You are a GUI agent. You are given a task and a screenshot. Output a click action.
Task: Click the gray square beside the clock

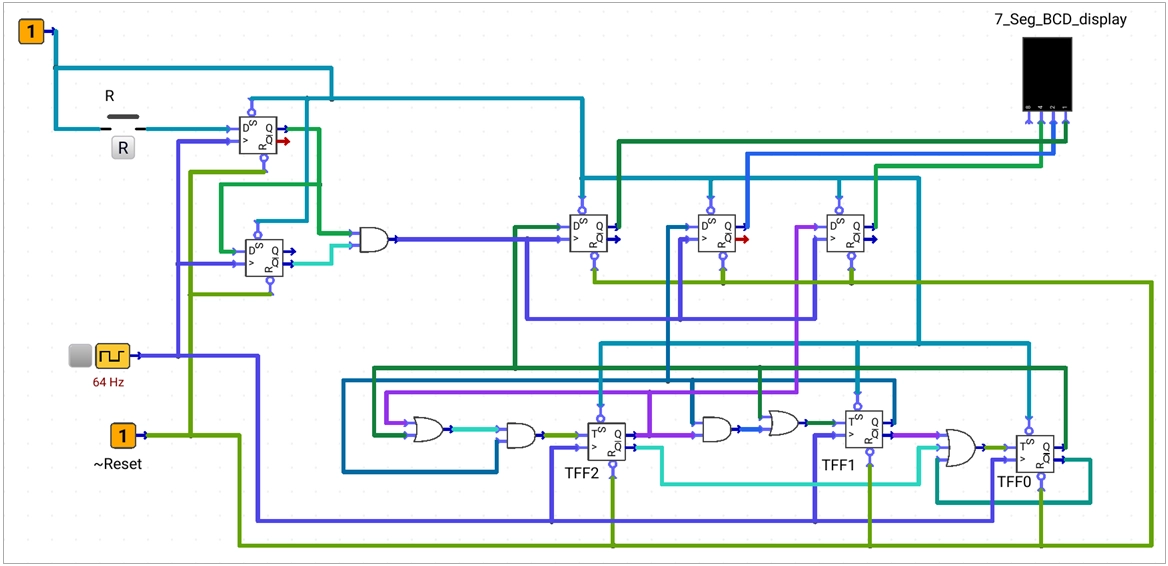(x=79, y=356)
